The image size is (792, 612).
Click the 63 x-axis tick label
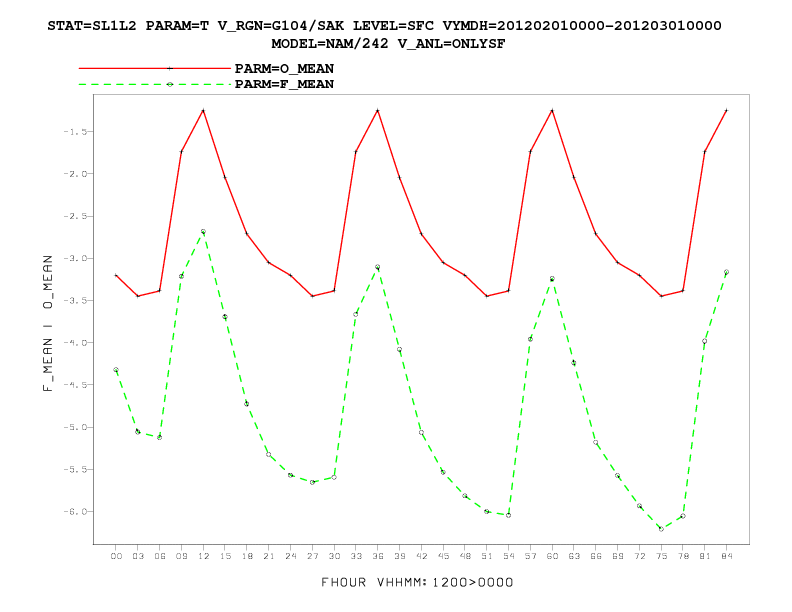(x=574, y=556)
